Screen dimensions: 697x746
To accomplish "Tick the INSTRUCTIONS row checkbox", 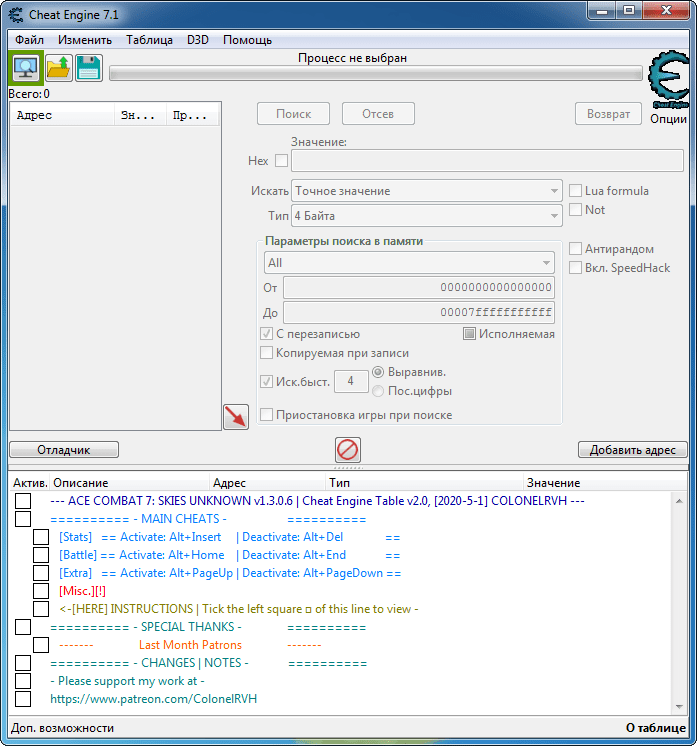I will coord(41,609).
